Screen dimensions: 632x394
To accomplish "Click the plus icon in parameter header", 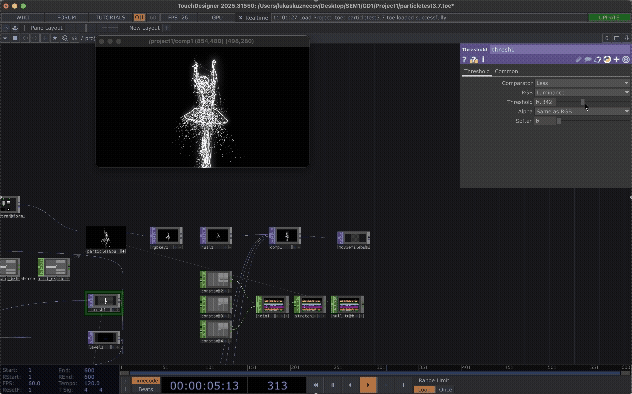I will click(616, 60).
